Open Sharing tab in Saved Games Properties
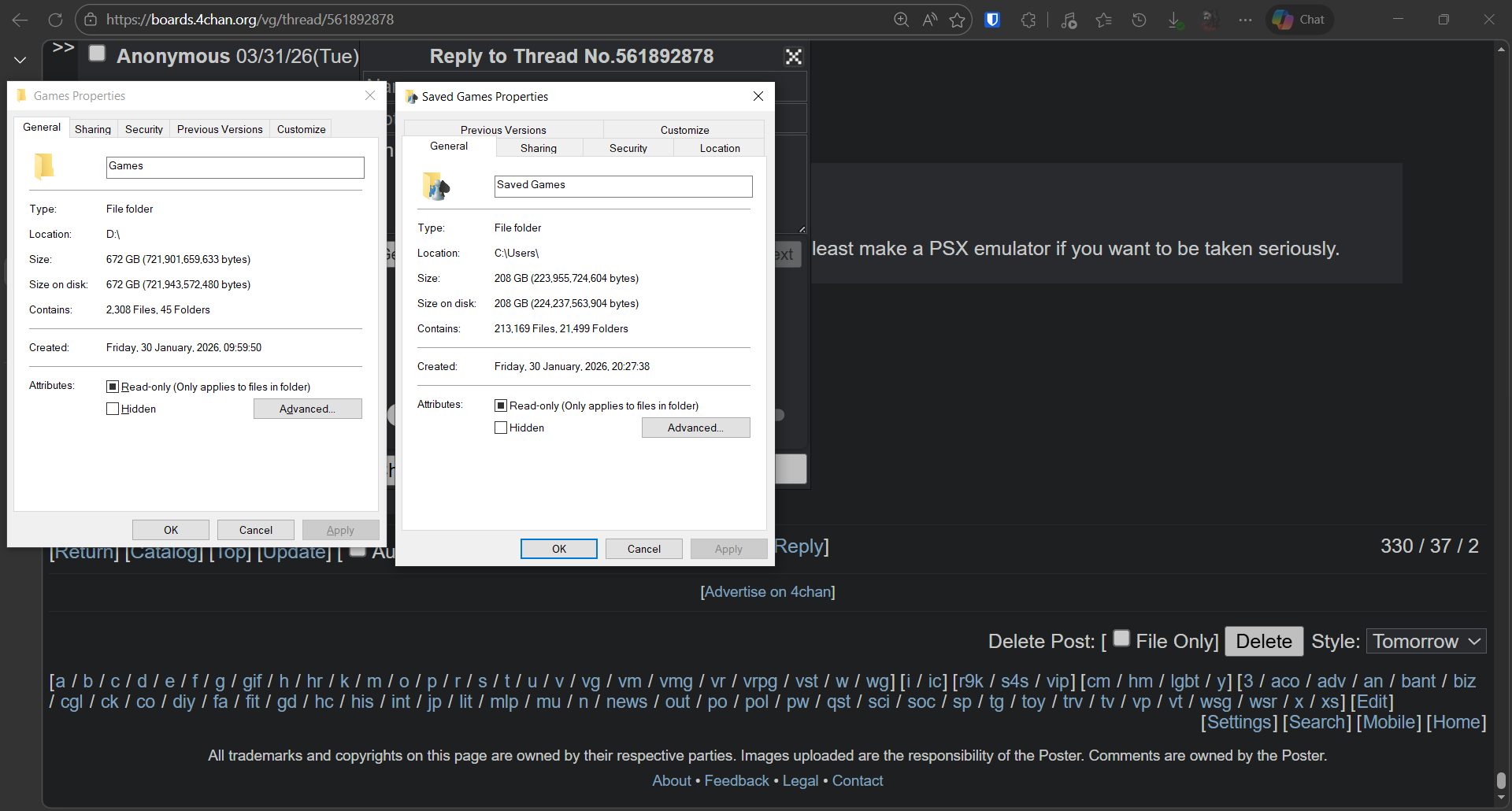The height and width of the screenshot is (811, 1512). point(539,148)
